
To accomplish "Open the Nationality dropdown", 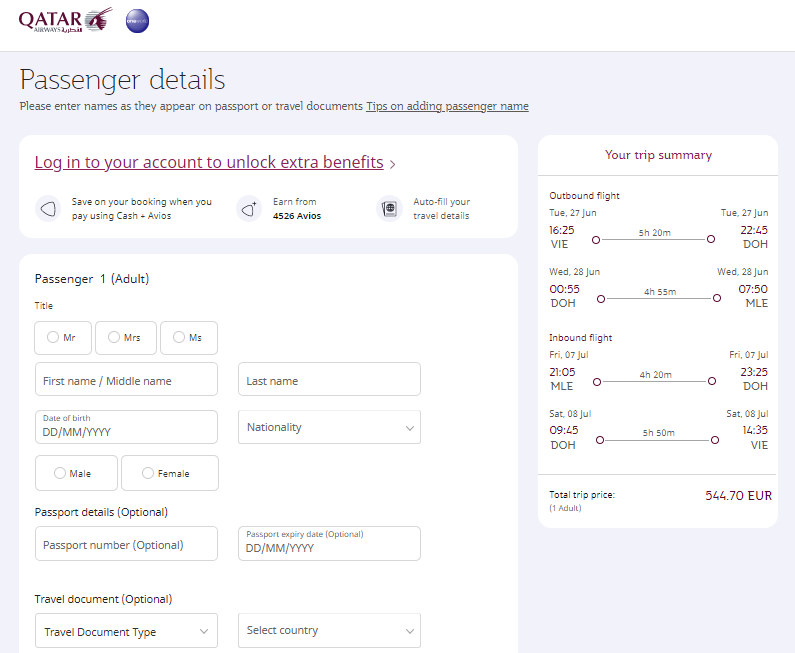I will click(330, 427).
